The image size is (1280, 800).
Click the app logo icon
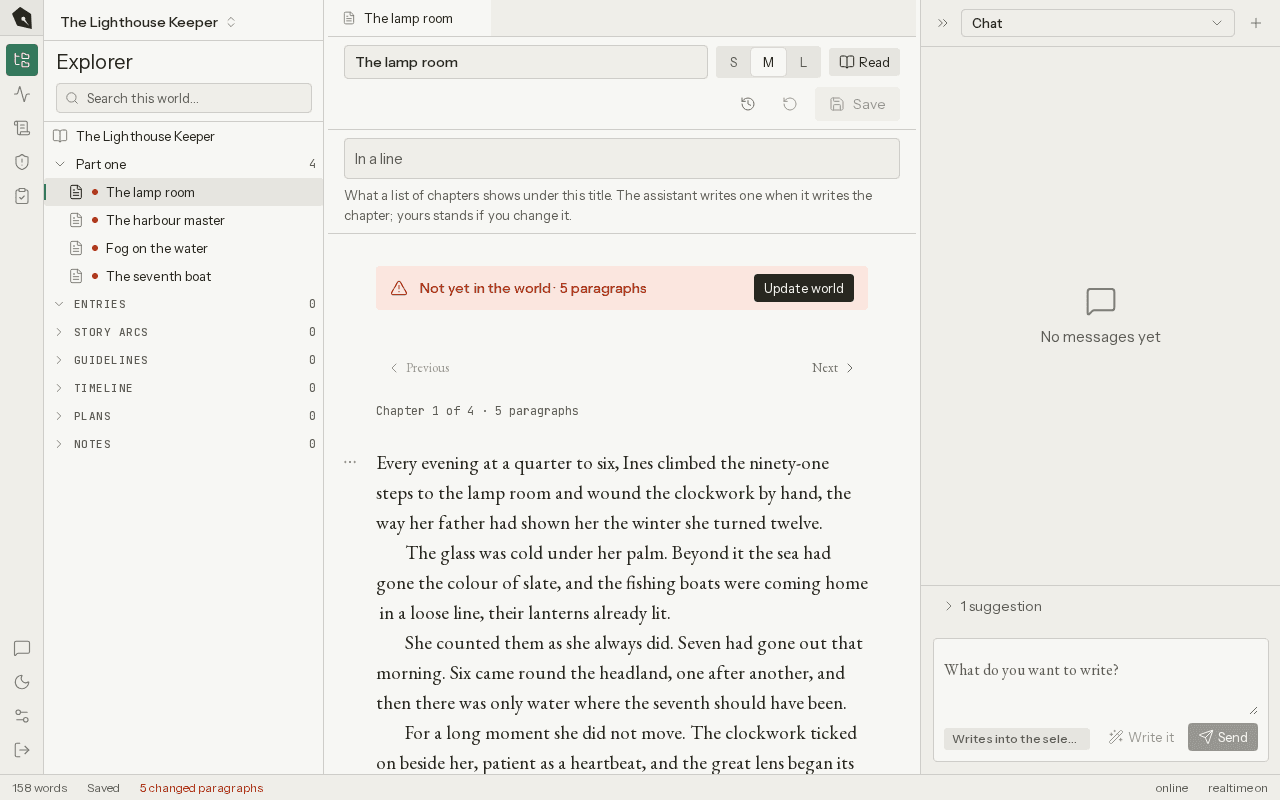[22, 18]
